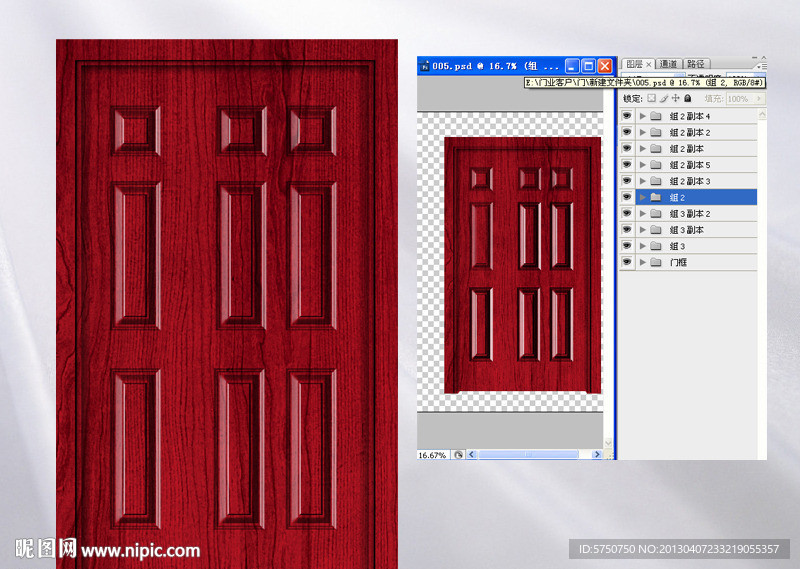This screenshot has height=569, width=800.
Task: Expand the 组 2 副本 5 group
Action: [643, 165]
